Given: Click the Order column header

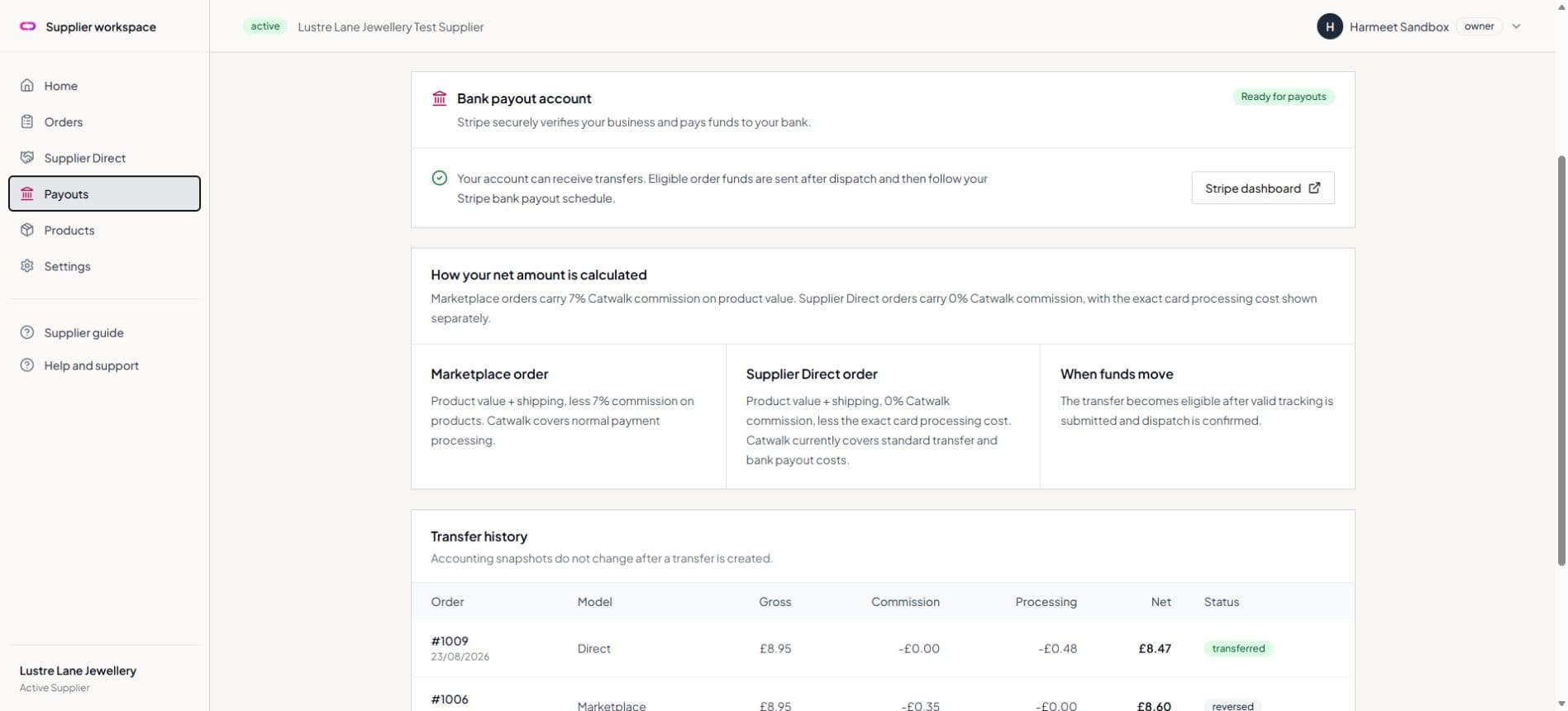Looking at the screenshot, I should (447, 601).
